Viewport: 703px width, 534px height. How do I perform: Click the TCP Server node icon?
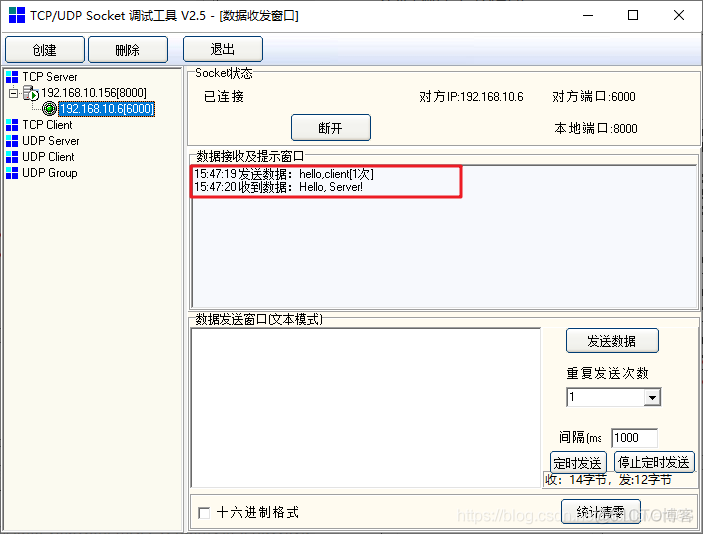coord(12,77)
